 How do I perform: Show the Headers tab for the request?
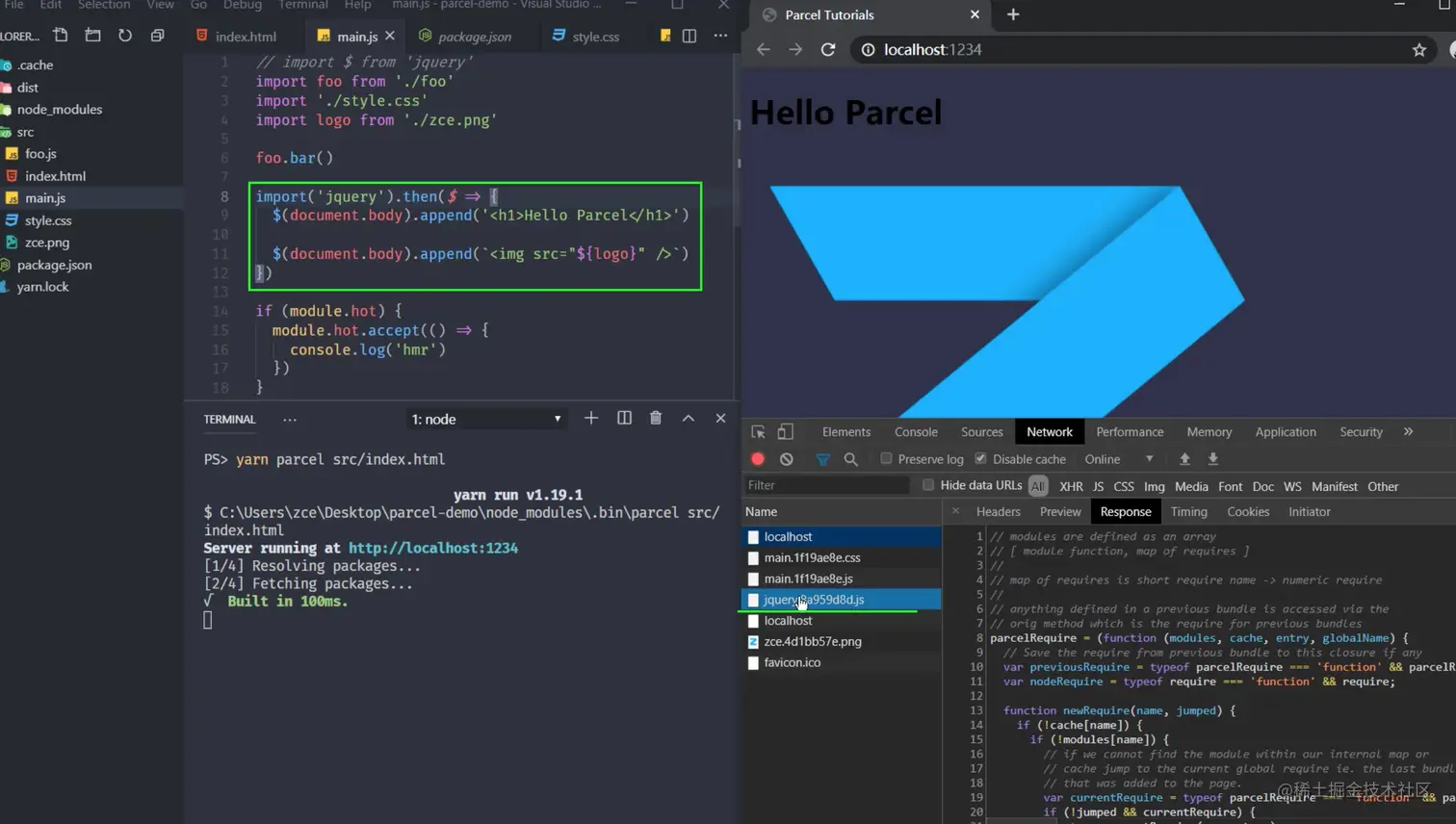pos(998,511)
